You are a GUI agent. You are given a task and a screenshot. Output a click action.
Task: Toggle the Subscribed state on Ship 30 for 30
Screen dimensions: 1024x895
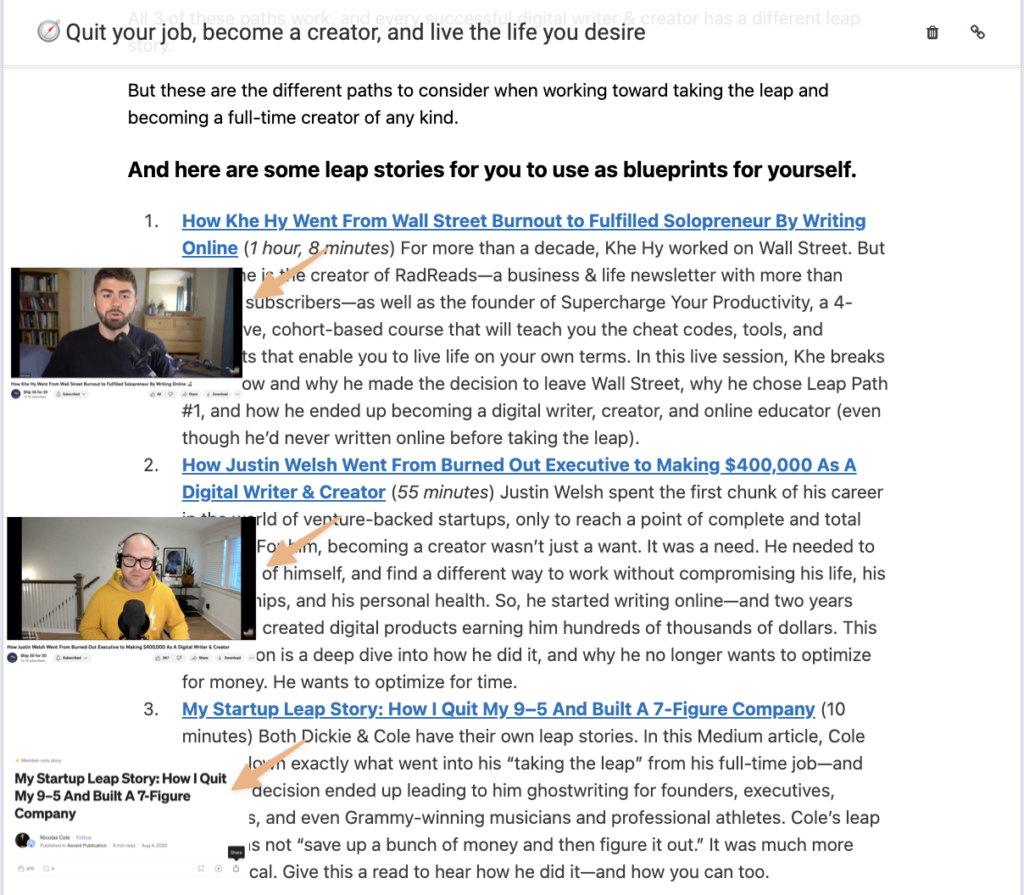(71, 393)
